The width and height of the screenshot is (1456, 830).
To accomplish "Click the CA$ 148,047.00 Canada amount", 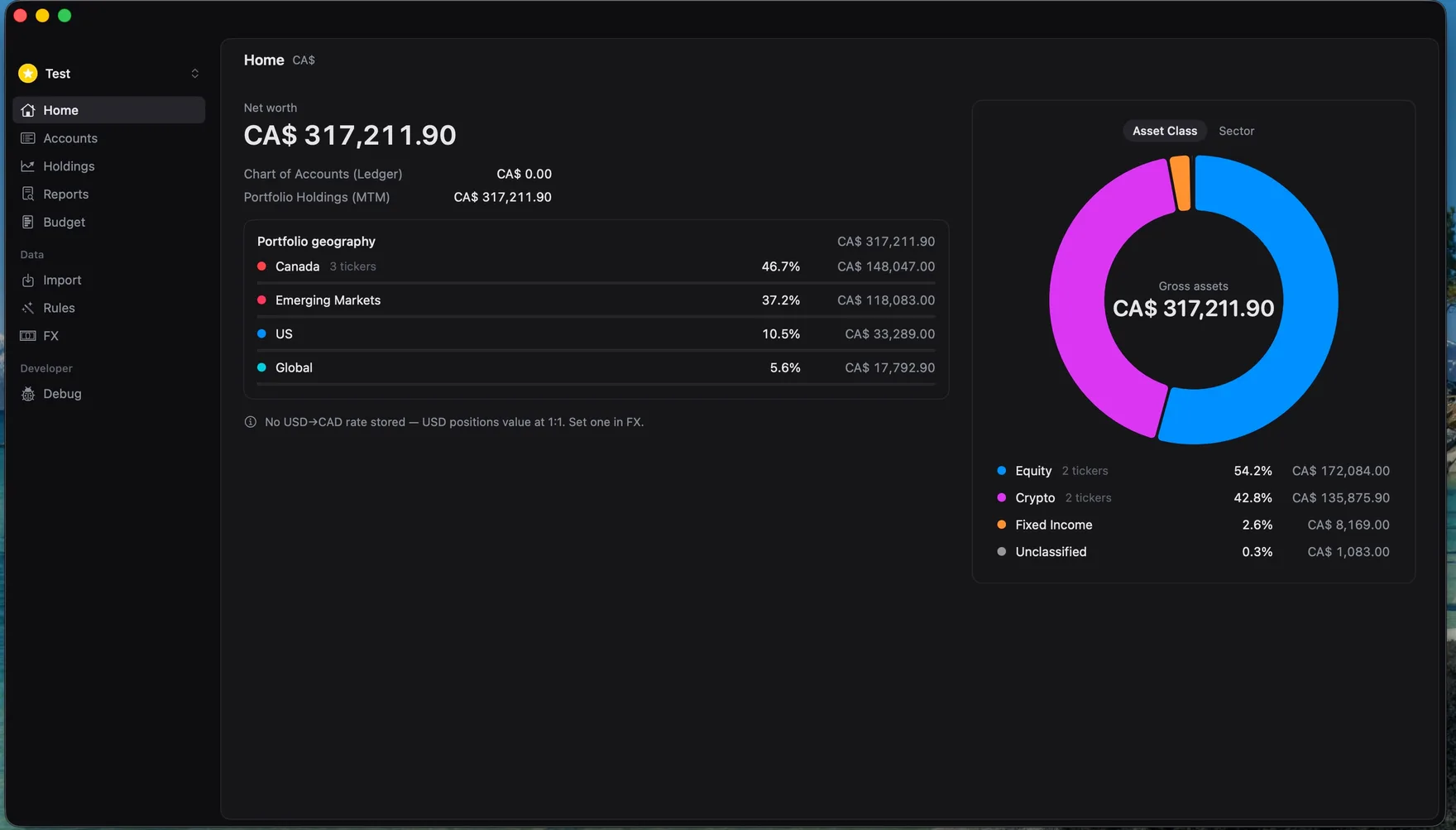I will (886, 266).
